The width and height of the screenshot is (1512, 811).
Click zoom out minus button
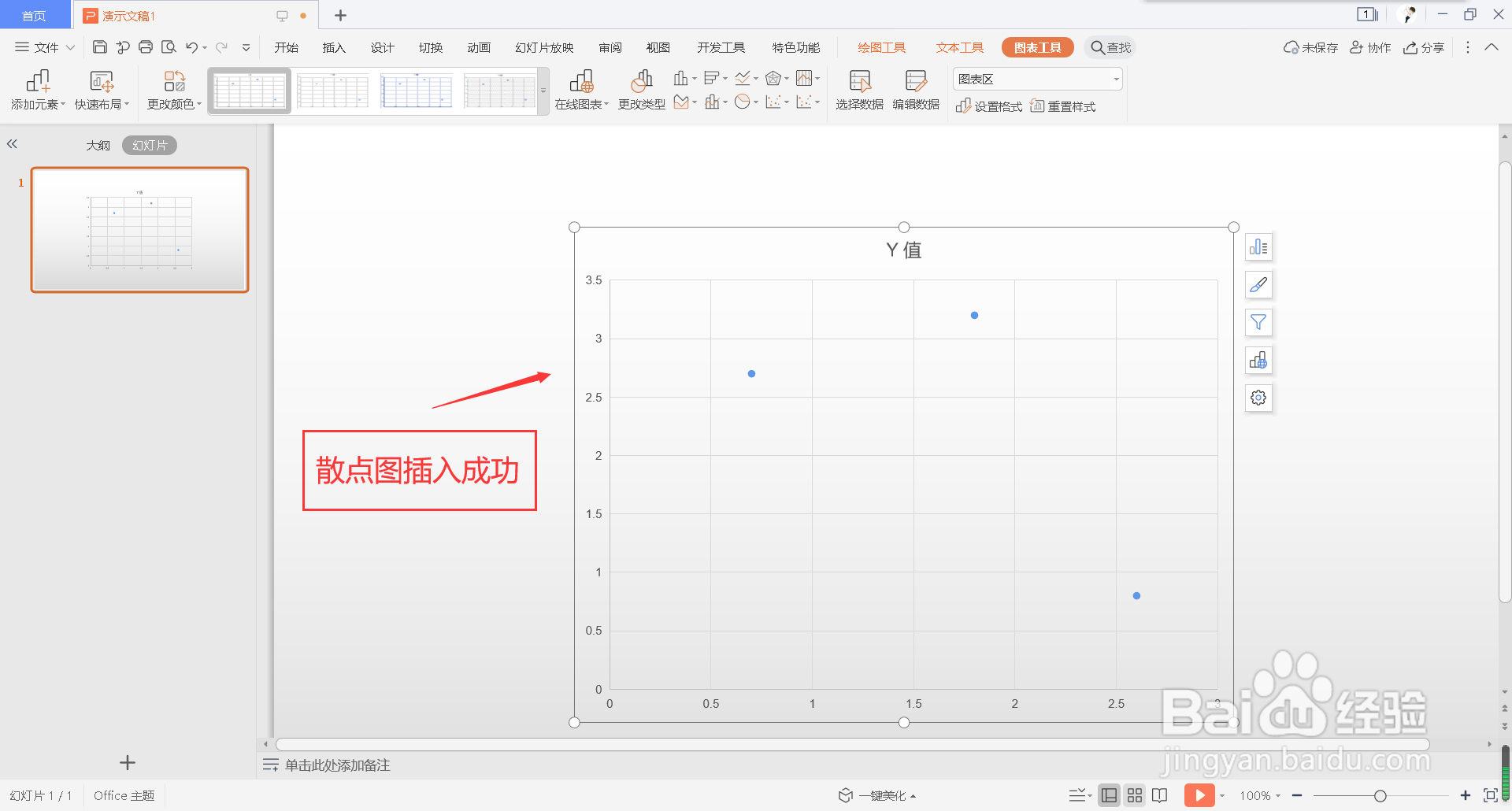(1297, 795)
